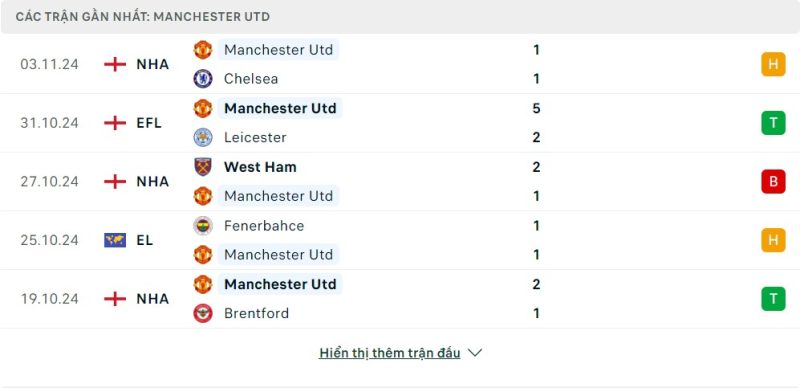
Task: Click the bold West Ham team name
Action: pyautogui.click(x=260, y=167)
